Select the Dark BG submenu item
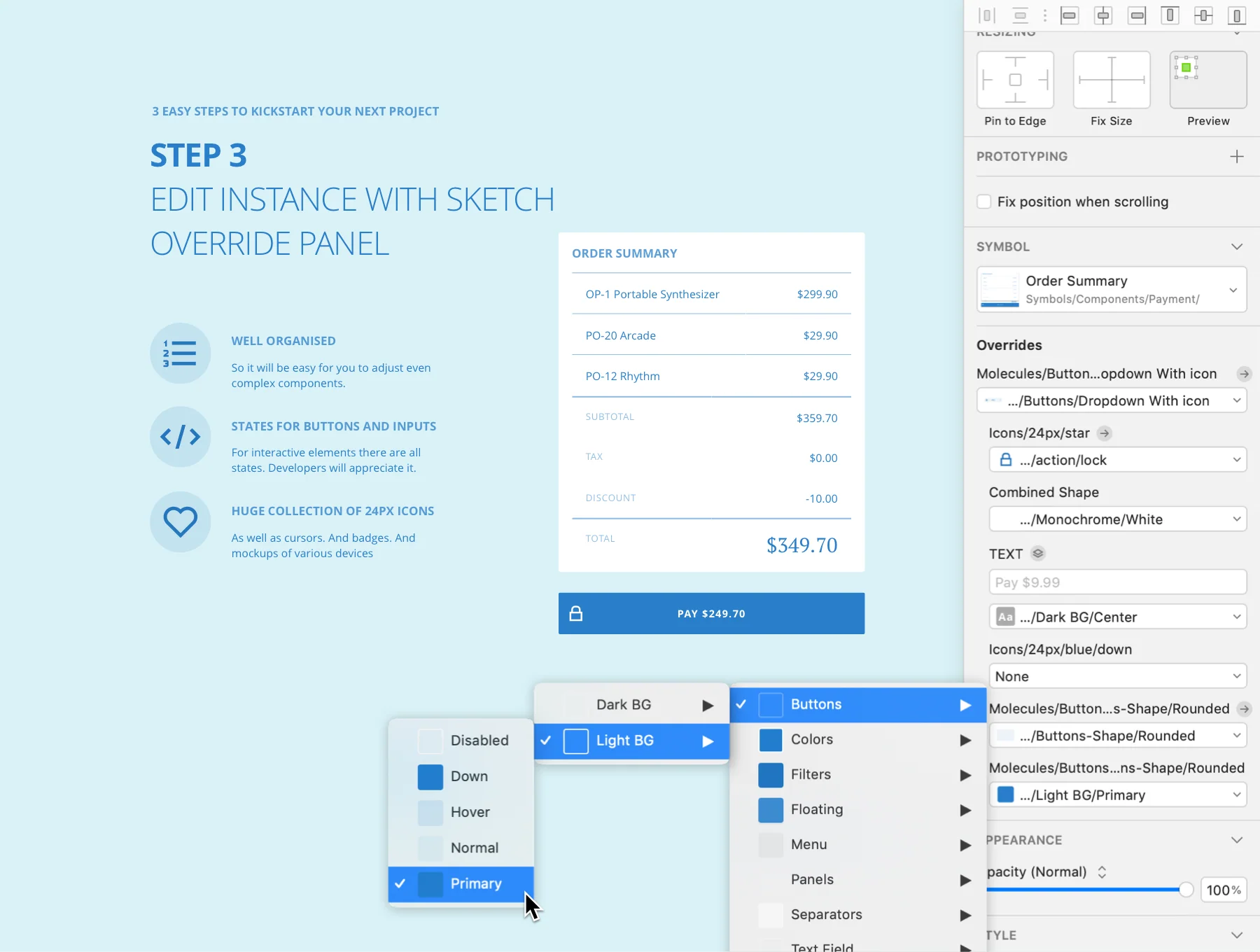This screenshot has width=1260, height=952. (631, 705)
